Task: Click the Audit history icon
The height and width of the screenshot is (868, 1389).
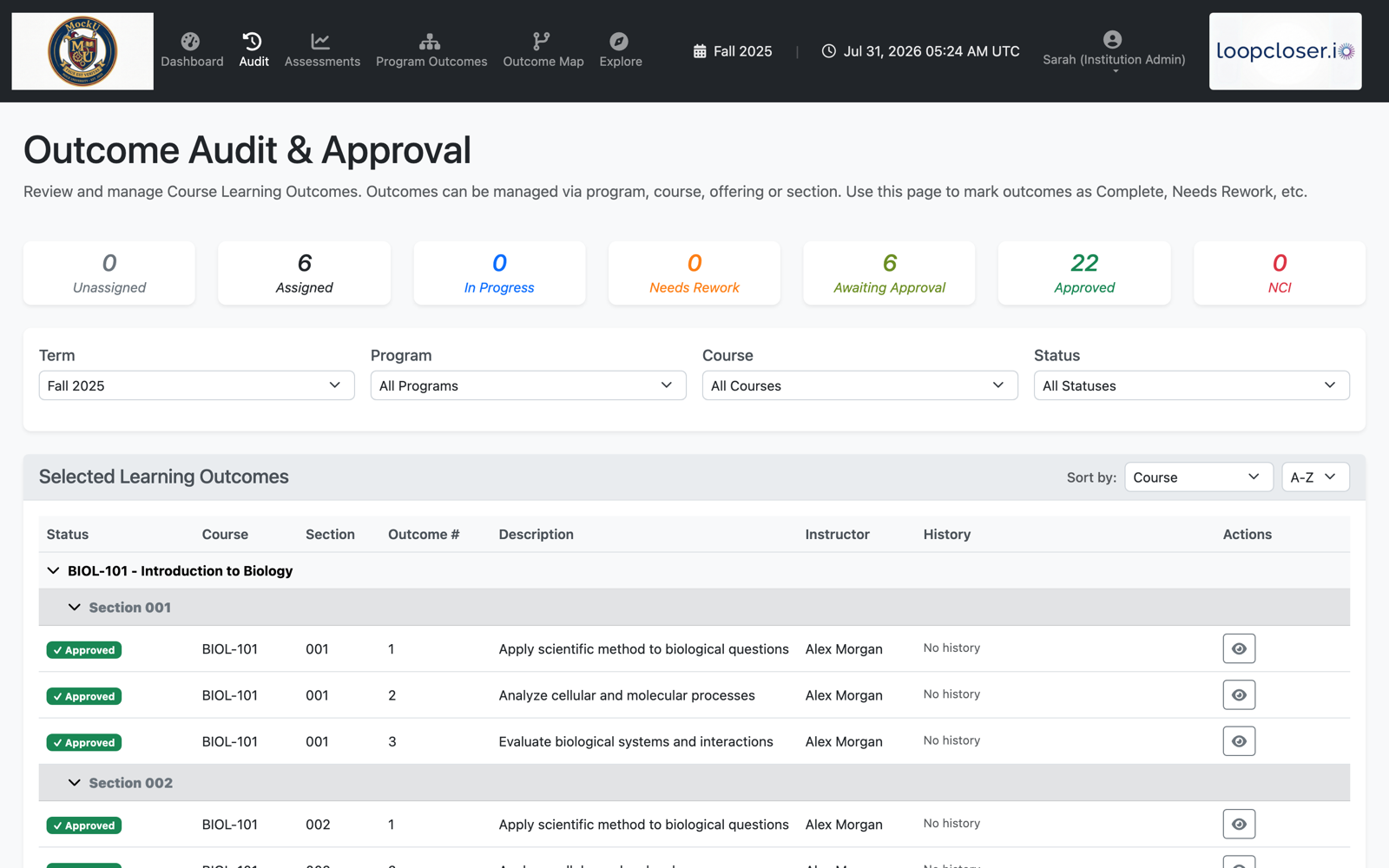Action: [x=253, y=41]
